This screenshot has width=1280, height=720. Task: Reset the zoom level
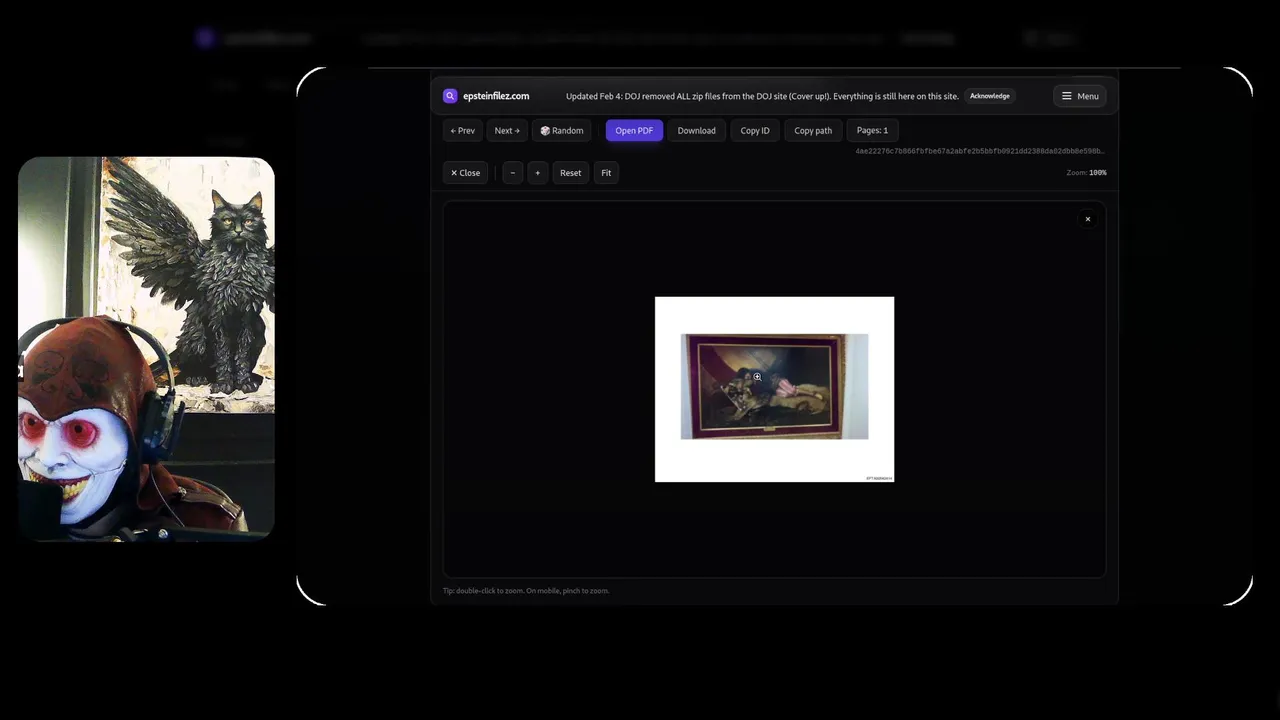(570, 173)
